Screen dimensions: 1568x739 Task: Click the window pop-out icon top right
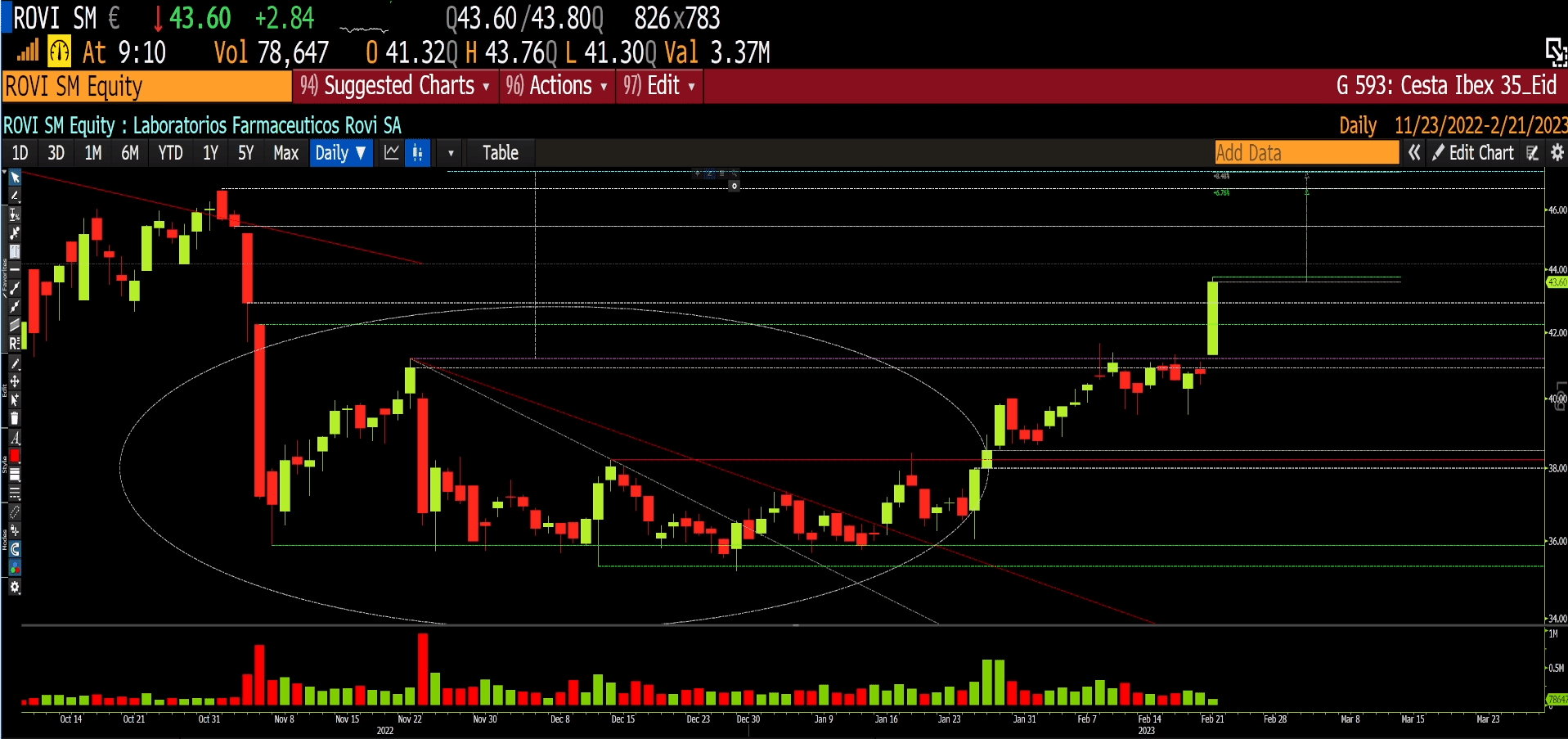coord(1555,52)
